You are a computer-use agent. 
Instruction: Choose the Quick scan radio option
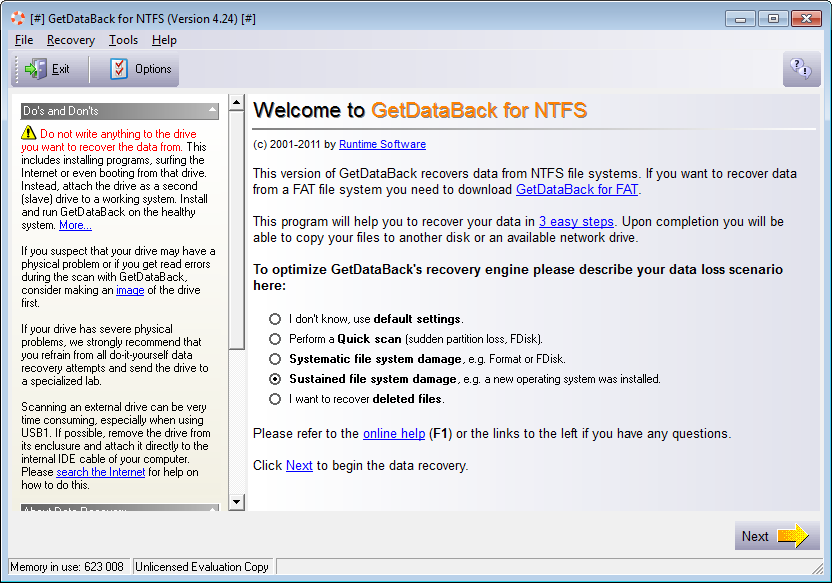tap(275, 339)
